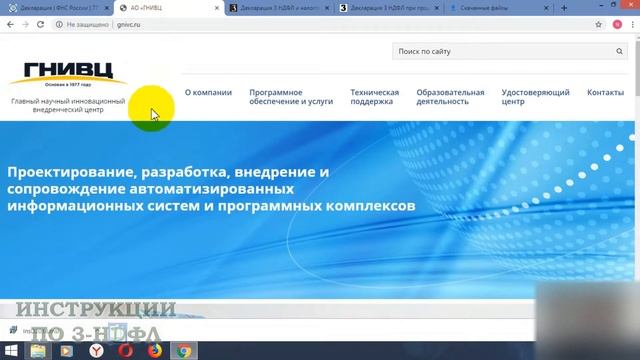
Task: Click the ГНИВЦ logo
Action: [x=68, y=74]
